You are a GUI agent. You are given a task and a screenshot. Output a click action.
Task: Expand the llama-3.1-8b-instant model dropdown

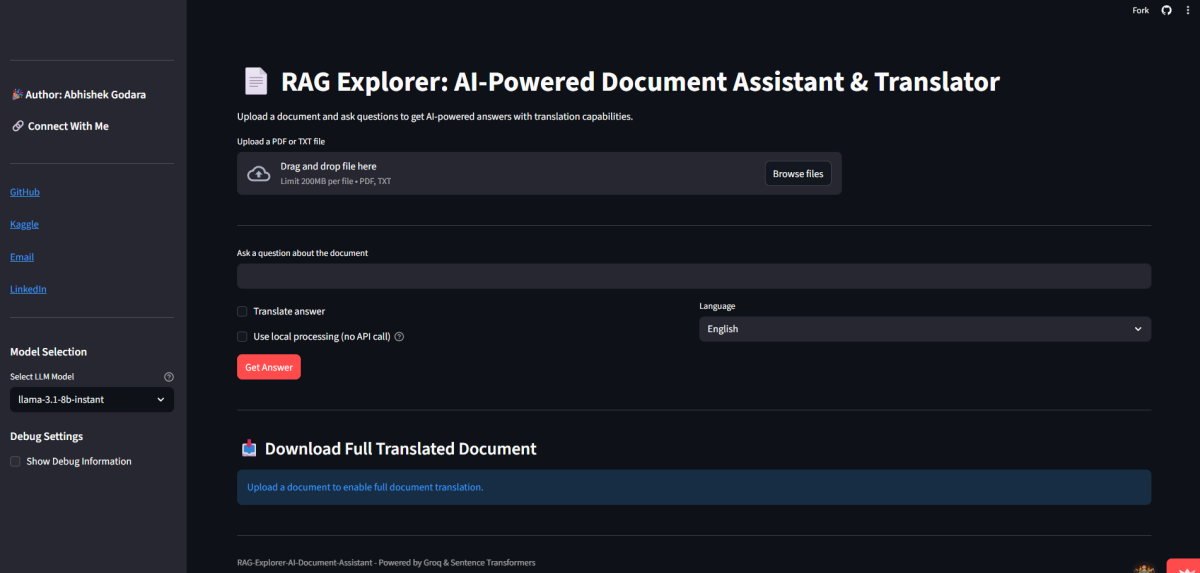coord(91,399)
